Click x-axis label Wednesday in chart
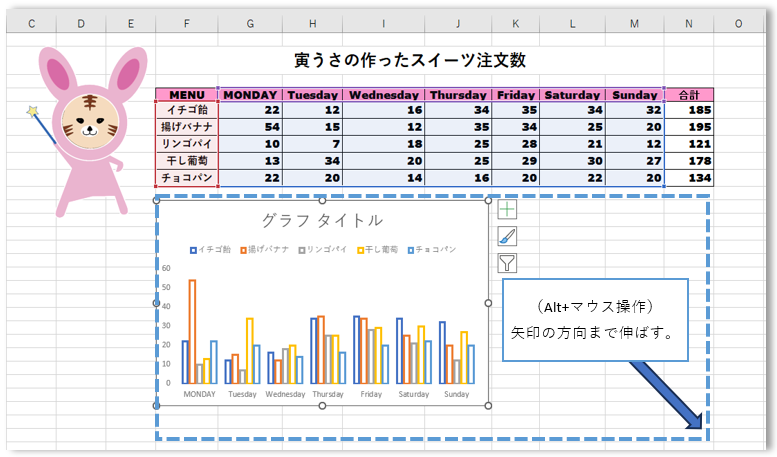 (285, 394)
